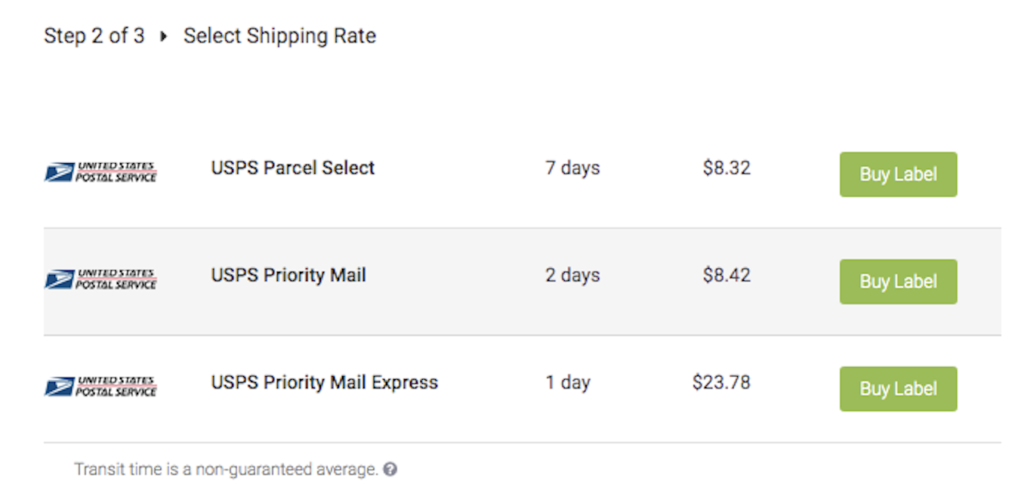Select the USPS Priority Mail Express service name

coord(324,382)
